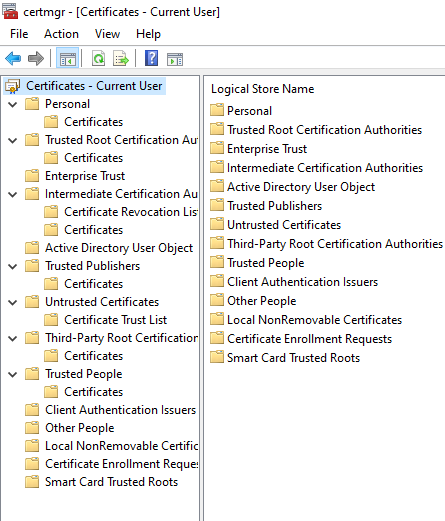Image resolution: width=445 pixels, height=521 pixels.
Task: Click the Logical Store Name column header
Action: click(x=262, y=89)
